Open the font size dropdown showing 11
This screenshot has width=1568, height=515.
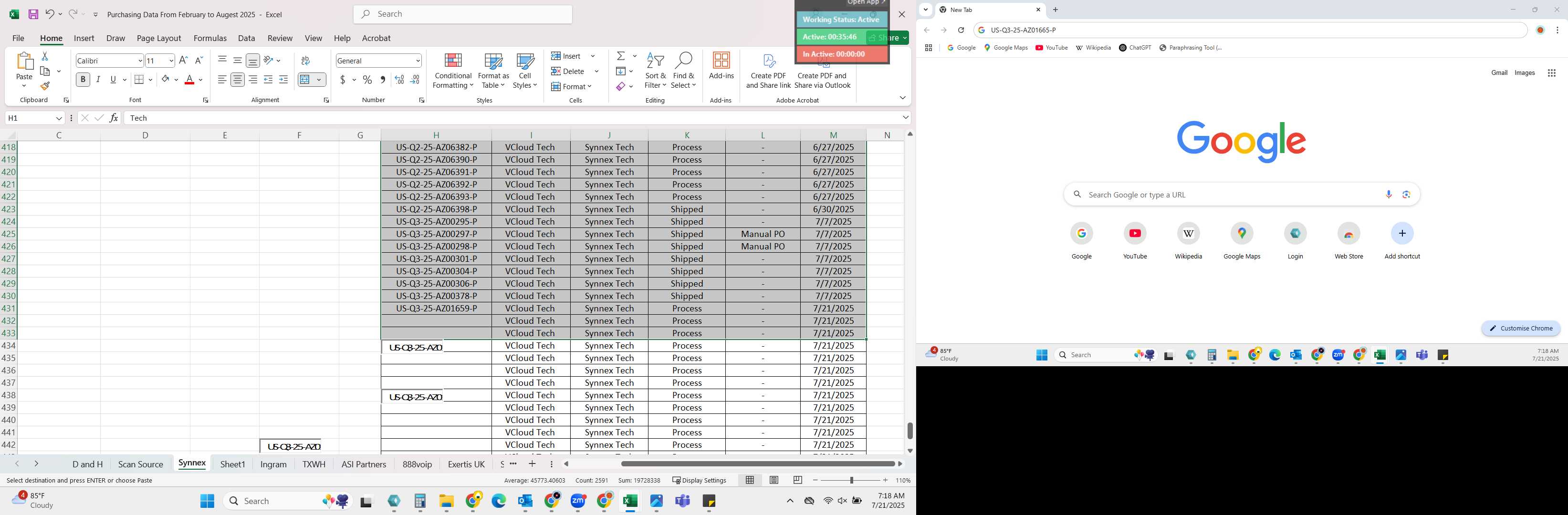click(x=171, y=61)
